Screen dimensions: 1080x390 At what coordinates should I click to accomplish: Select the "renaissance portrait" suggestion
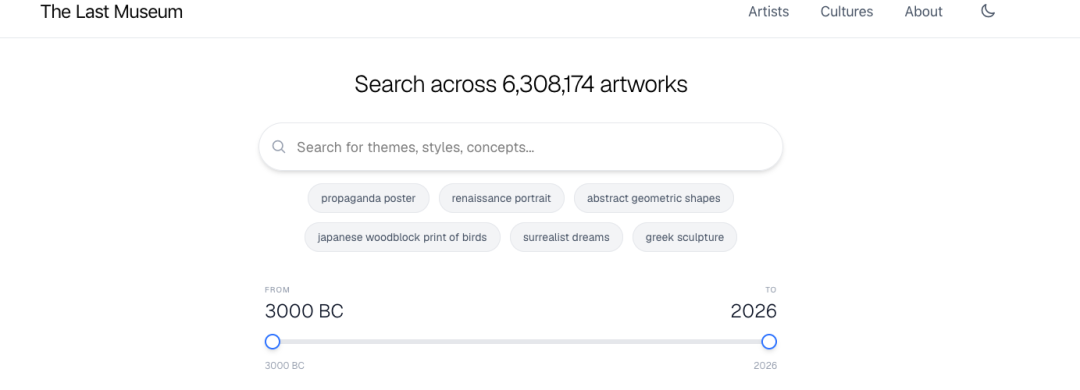(x=501, y=198)
